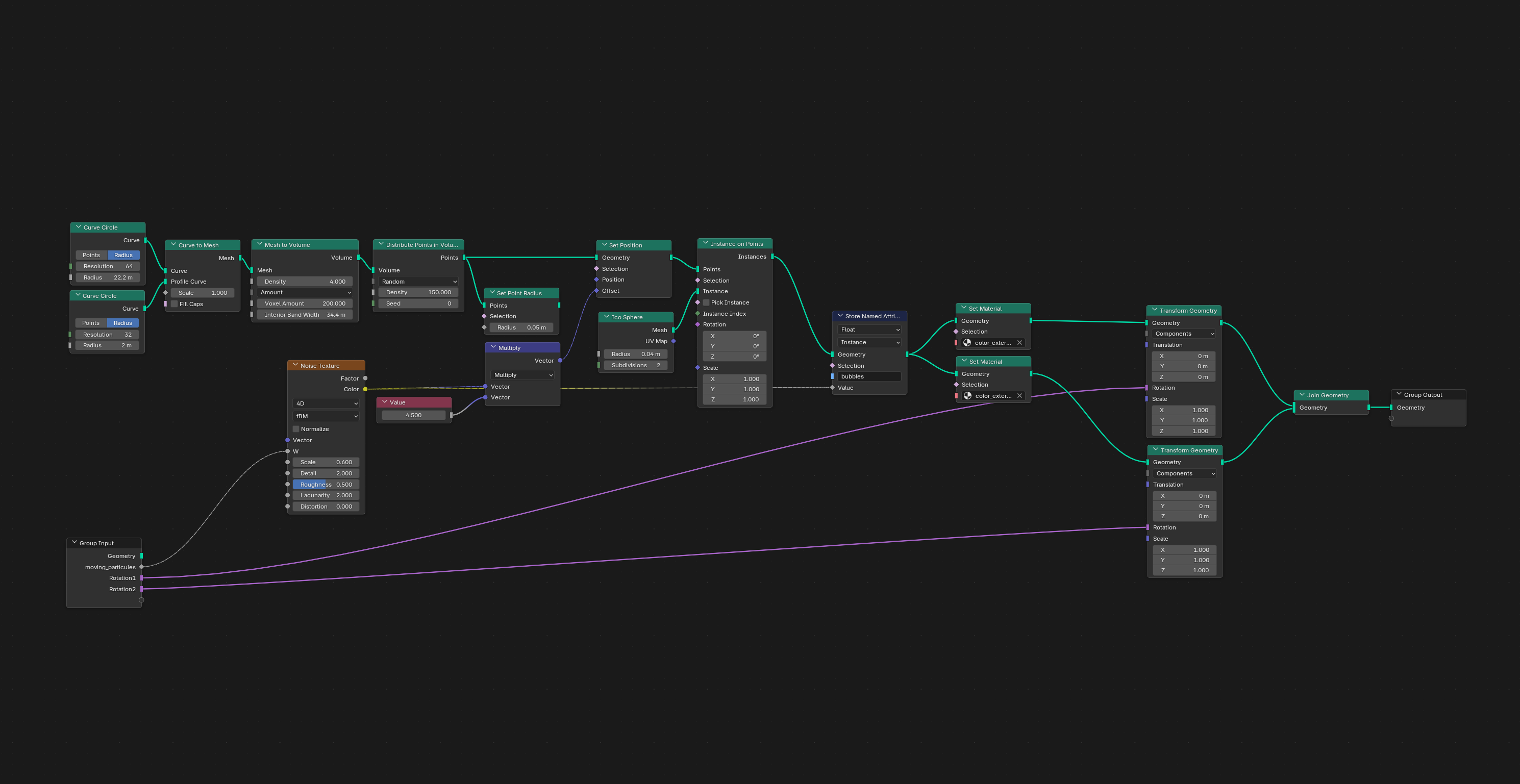Collapse the Ico Sphere node
1520x784 pixels.
(x=606, y=317)
